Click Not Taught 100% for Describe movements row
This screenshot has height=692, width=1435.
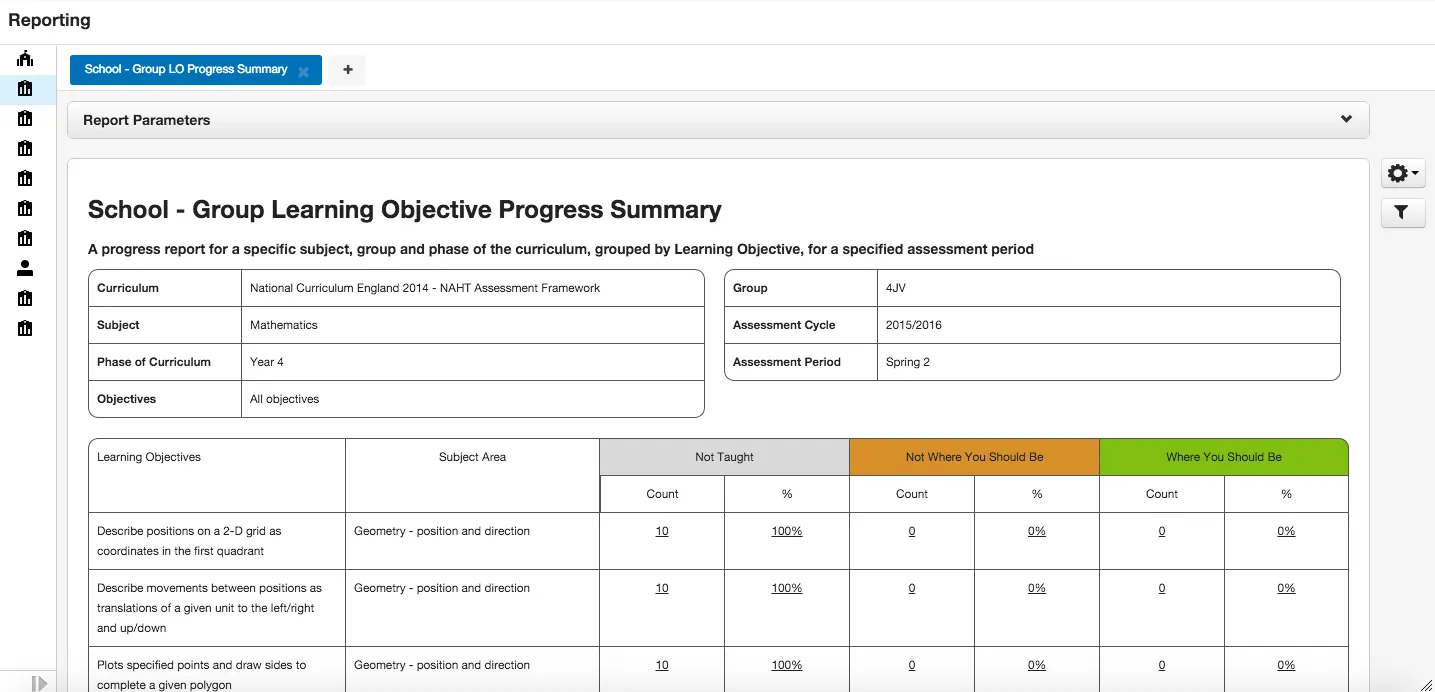[x=787, y=588]
